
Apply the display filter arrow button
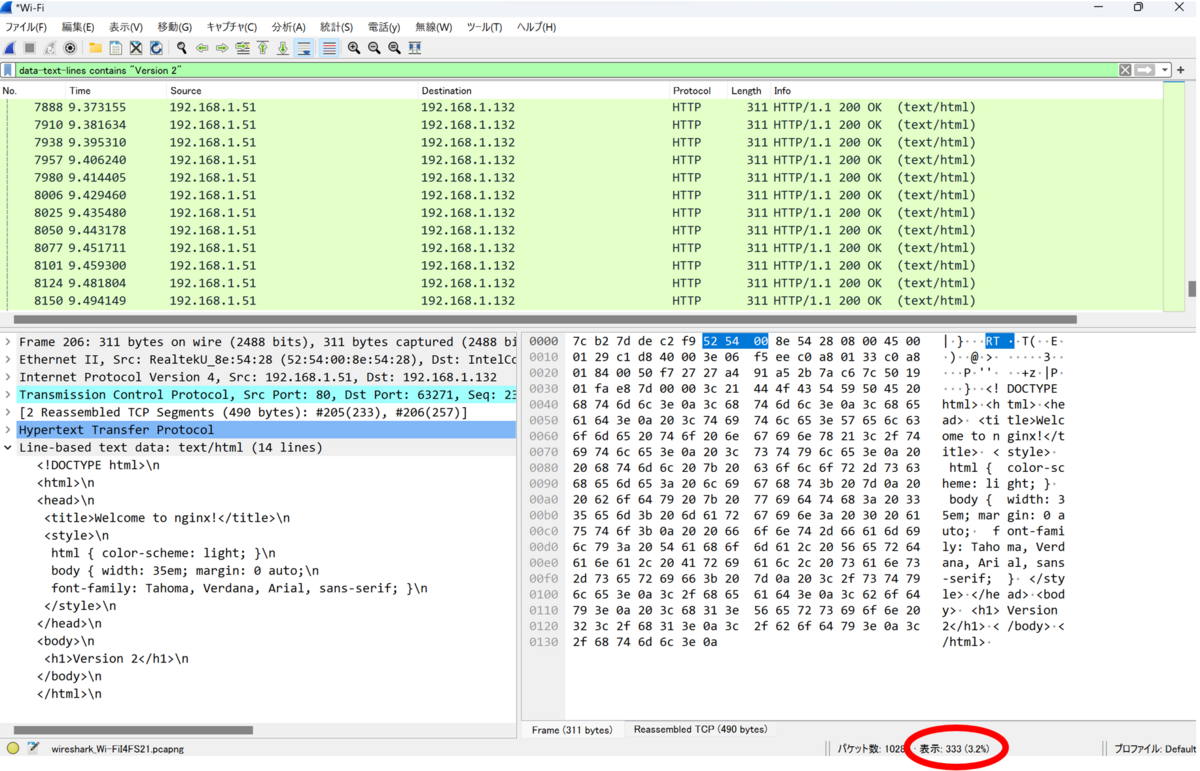click(1144, 70)
